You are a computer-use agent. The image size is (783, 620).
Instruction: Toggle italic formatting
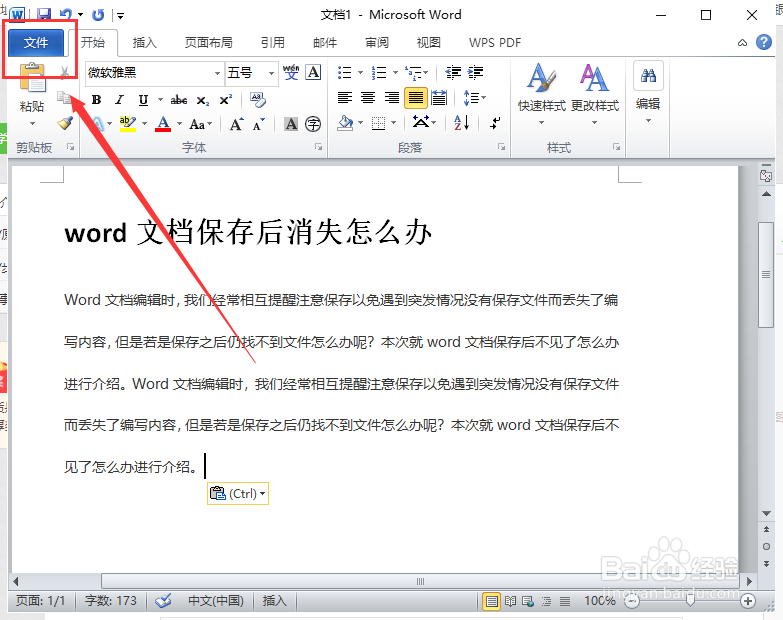click(119, 100)
